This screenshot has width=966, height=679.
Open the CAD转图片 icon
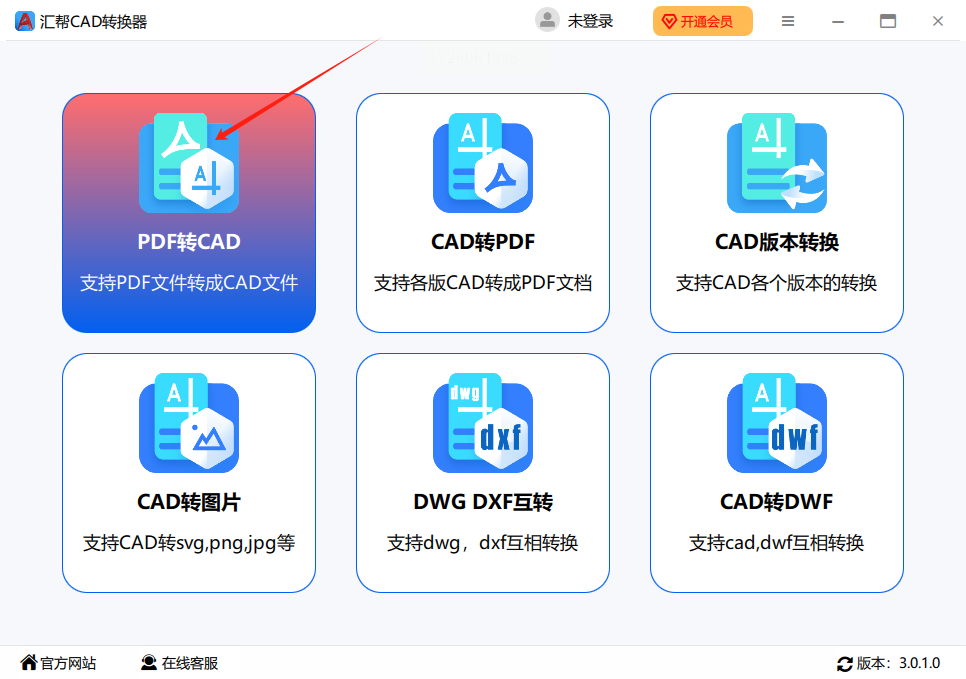coord(189,423)
